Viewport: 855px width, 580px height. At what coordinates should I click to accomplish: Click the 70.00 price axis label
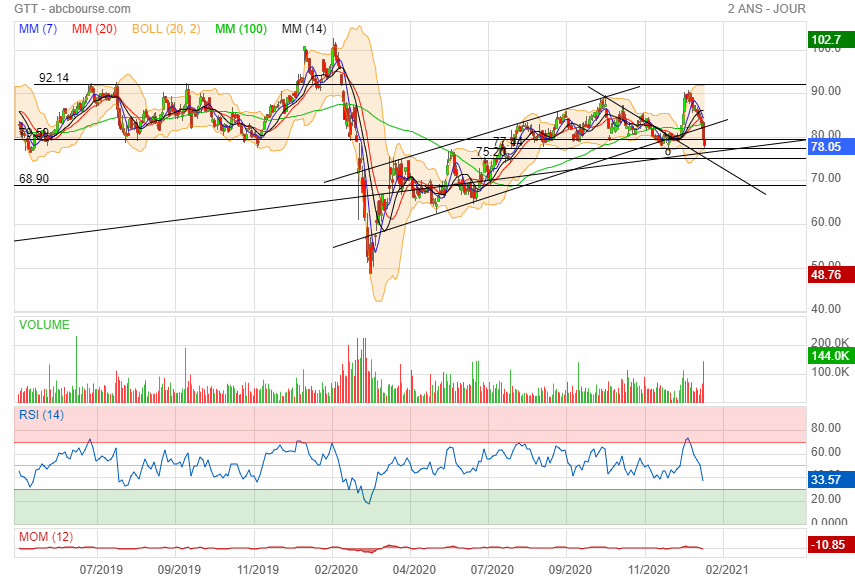826,178
